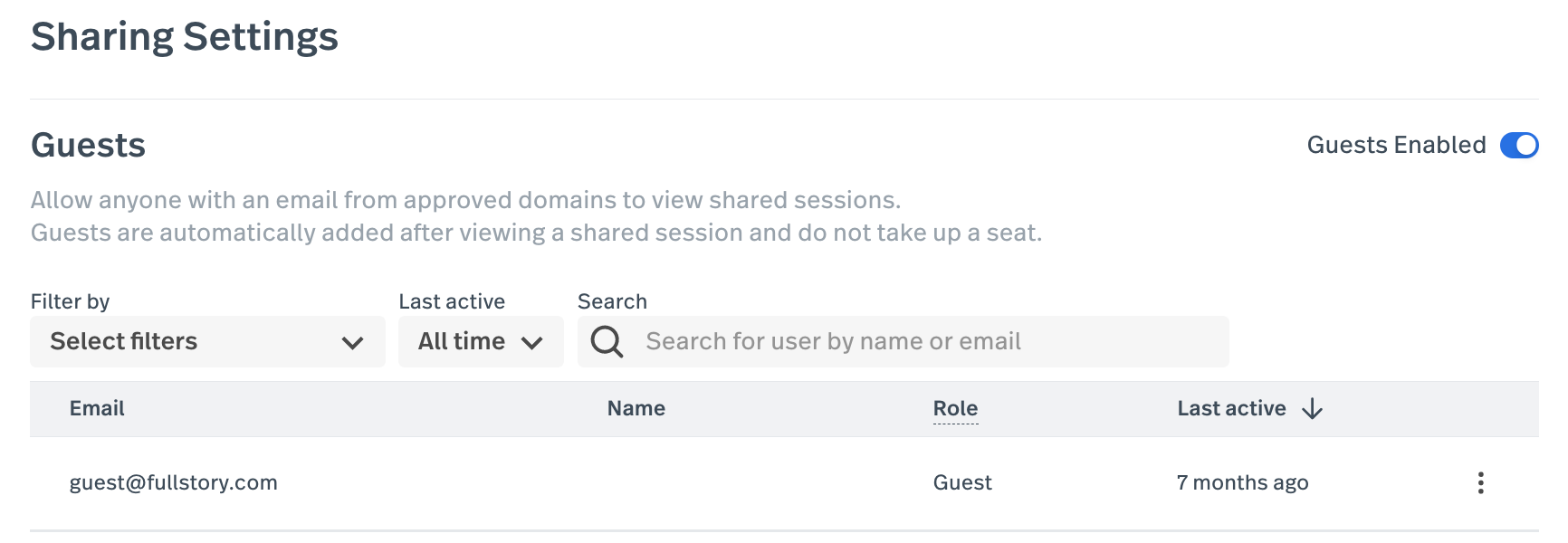Click the Sharing Settings page heading

click(185, 37)
